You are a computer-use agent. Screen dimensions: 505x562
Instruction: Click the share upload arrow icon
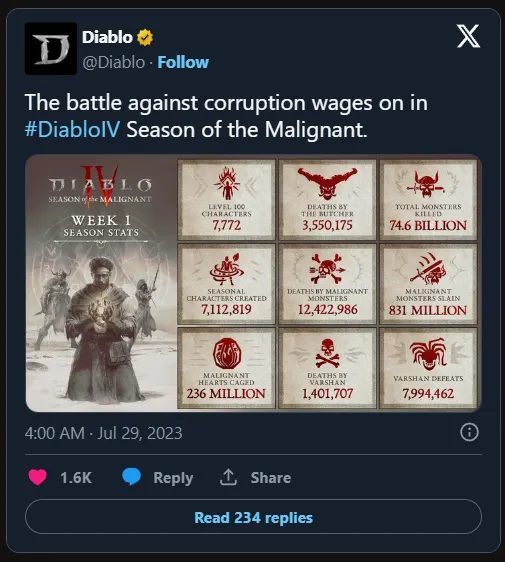pos(228,477)
